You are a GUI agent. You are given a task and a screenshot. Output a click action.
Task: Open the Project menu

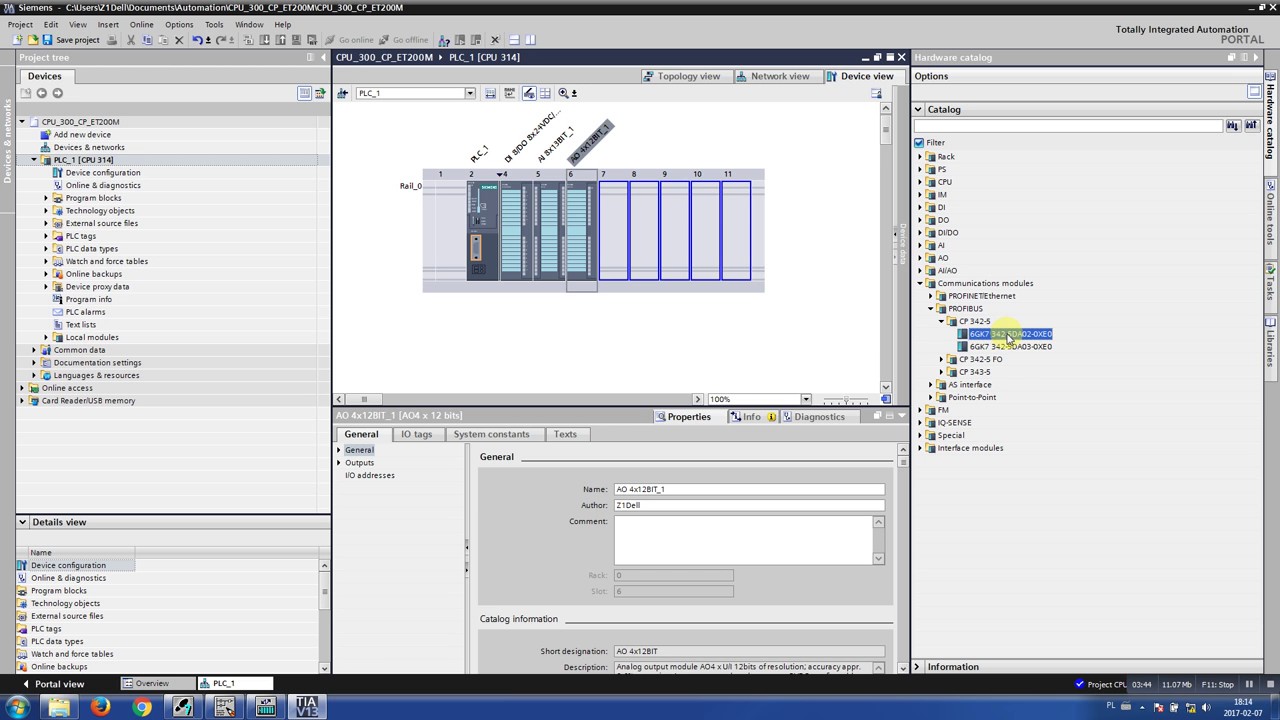click(20, 24)
